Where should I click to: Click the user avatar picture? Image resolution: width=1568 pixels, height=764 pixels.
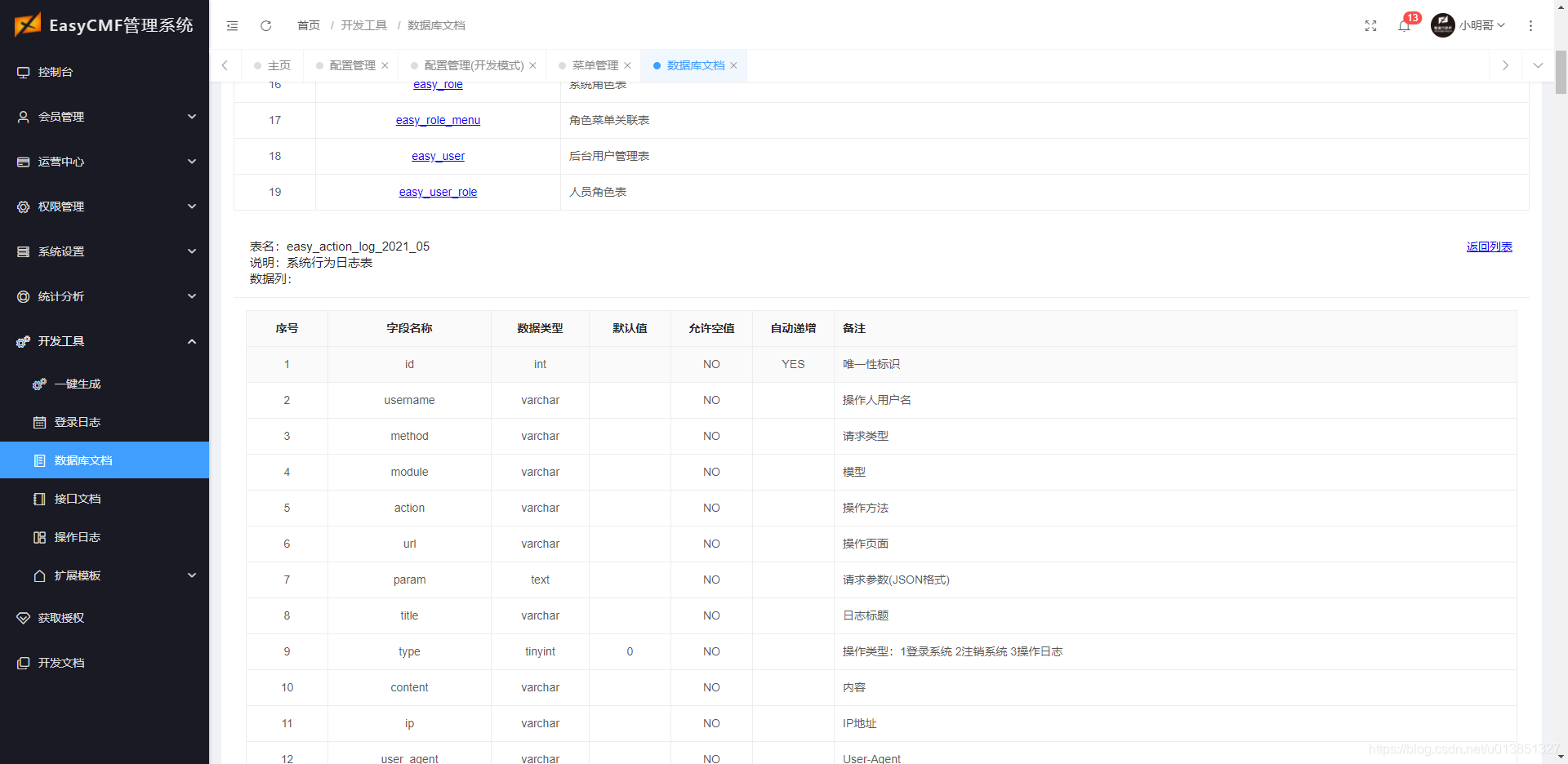[1442, 25]
